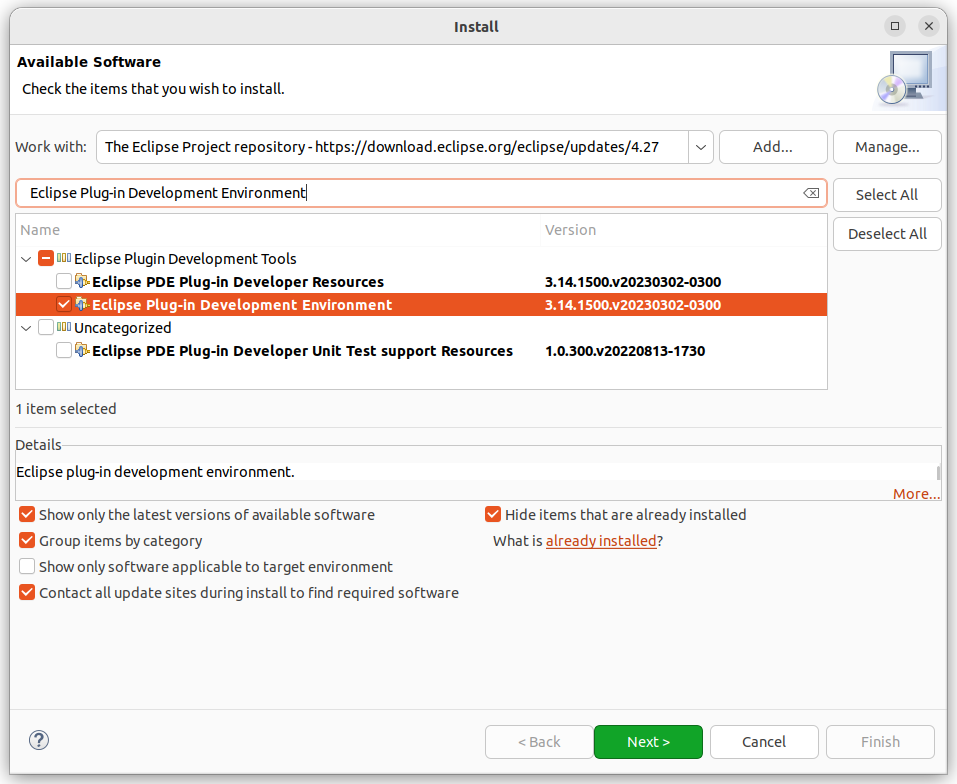
Task: Open Manage... software sites
Action: point(887,147)
